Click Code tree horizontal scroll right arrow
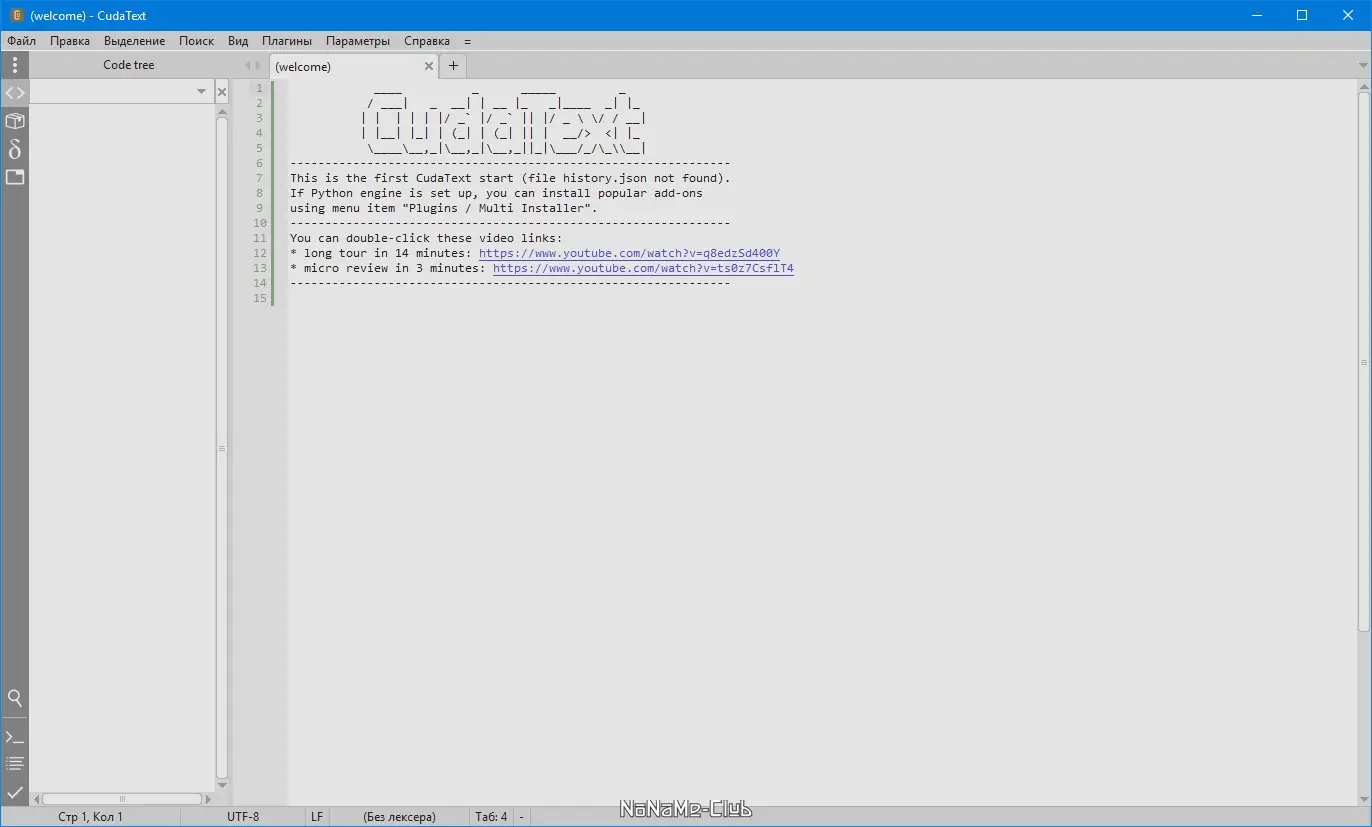Image resolution: width=1372 pixels, height=827 pixels. tap(208, 799)
